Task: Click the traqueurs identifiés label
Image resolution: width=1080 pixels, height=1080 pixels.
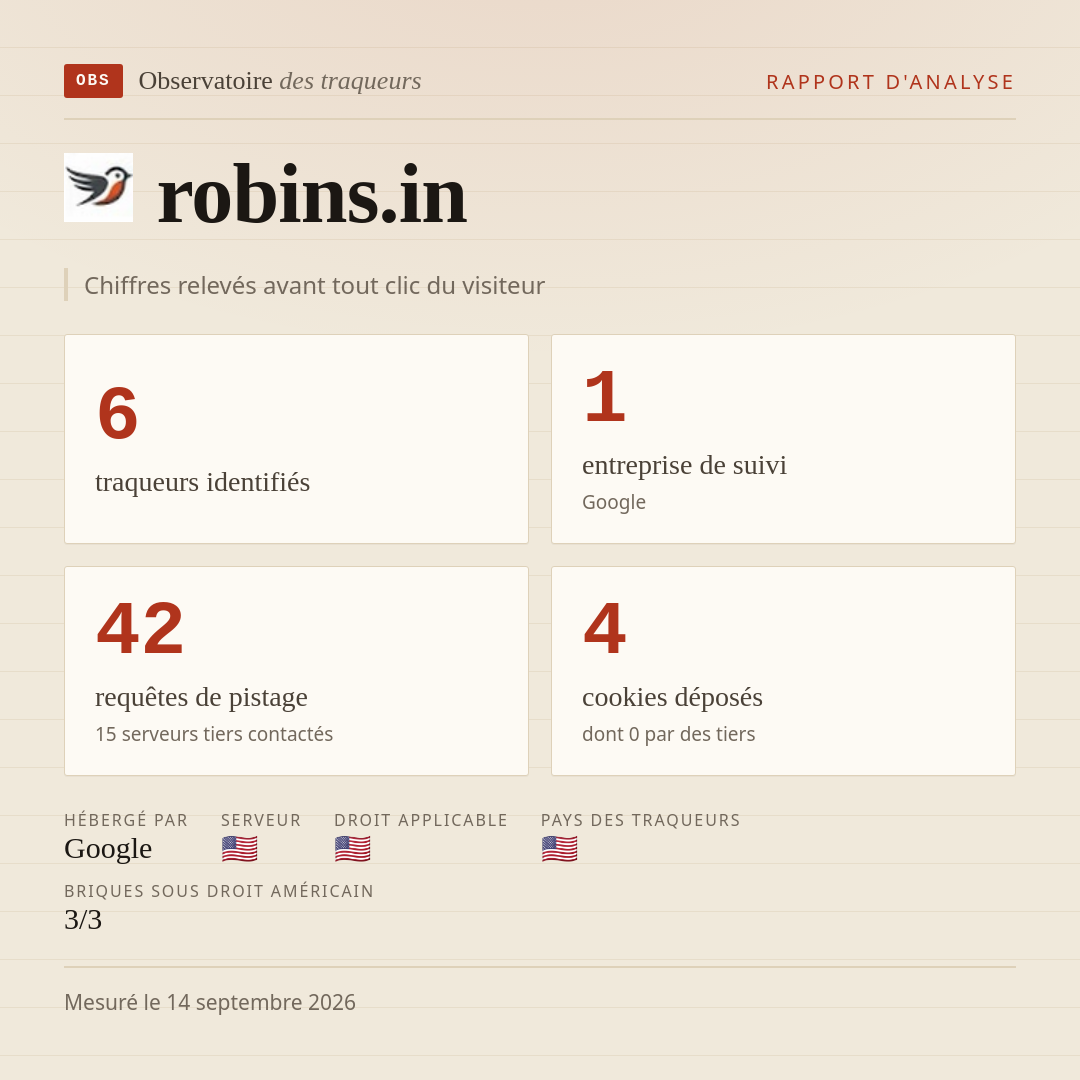Action: coord(202,482)
